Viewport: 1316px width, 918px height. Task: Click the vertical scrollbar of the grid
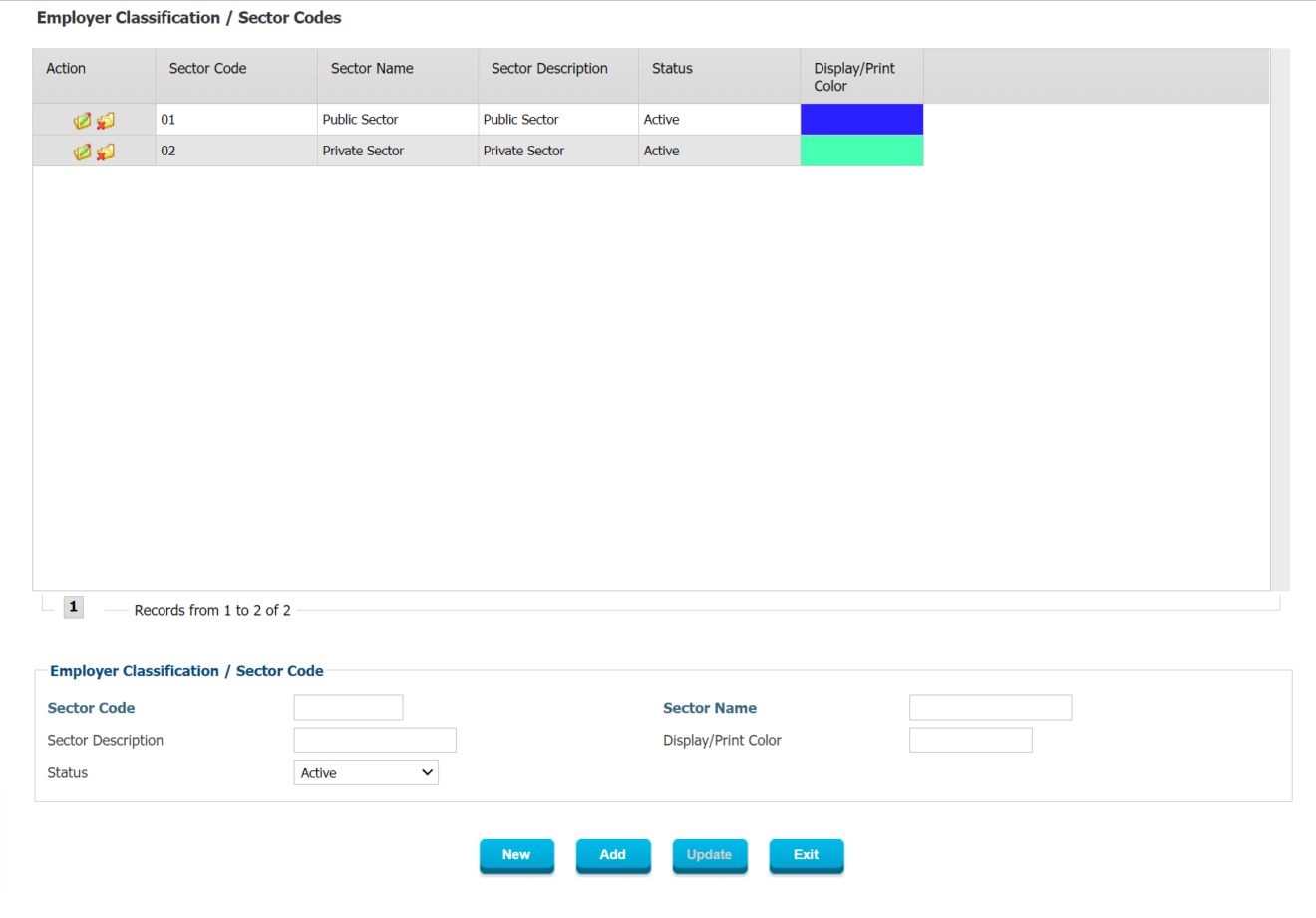coord(1280,319)
